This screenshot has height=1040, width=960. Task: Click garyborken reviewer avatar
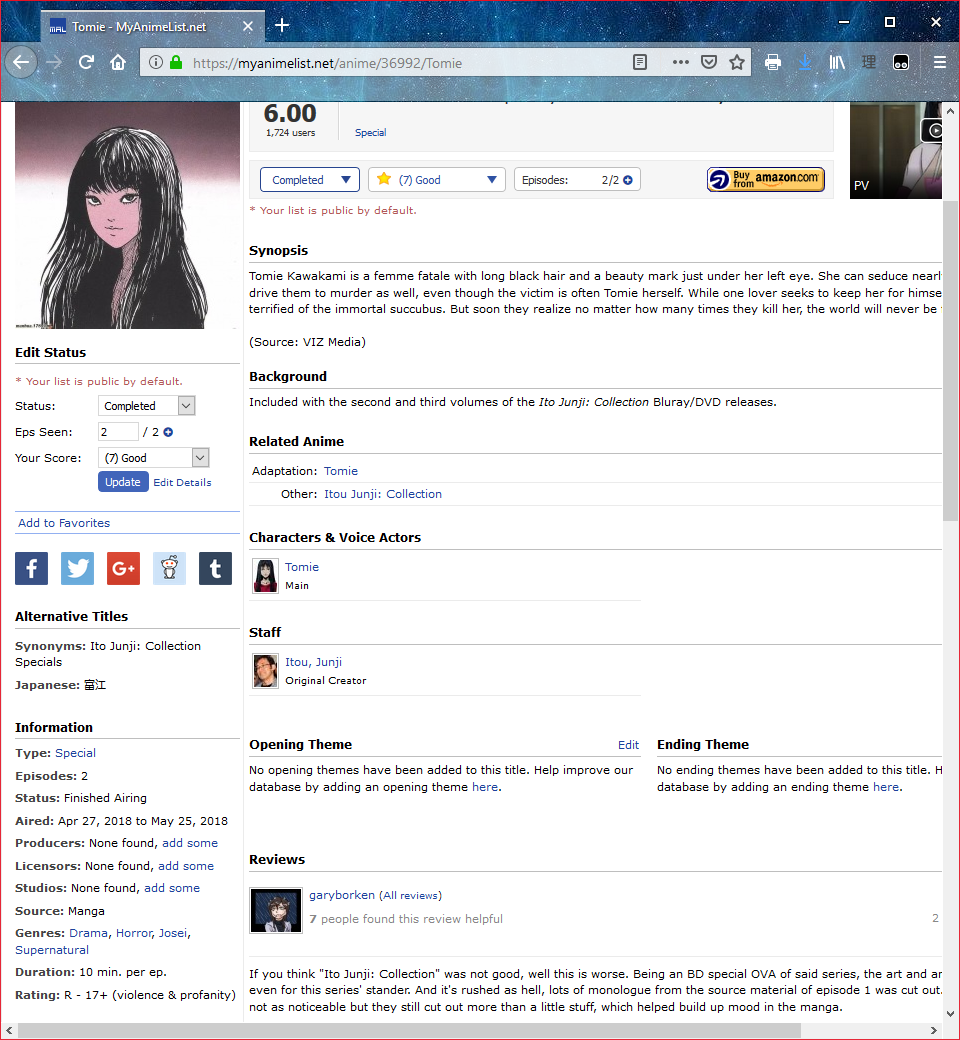click(x=276, y=911)
